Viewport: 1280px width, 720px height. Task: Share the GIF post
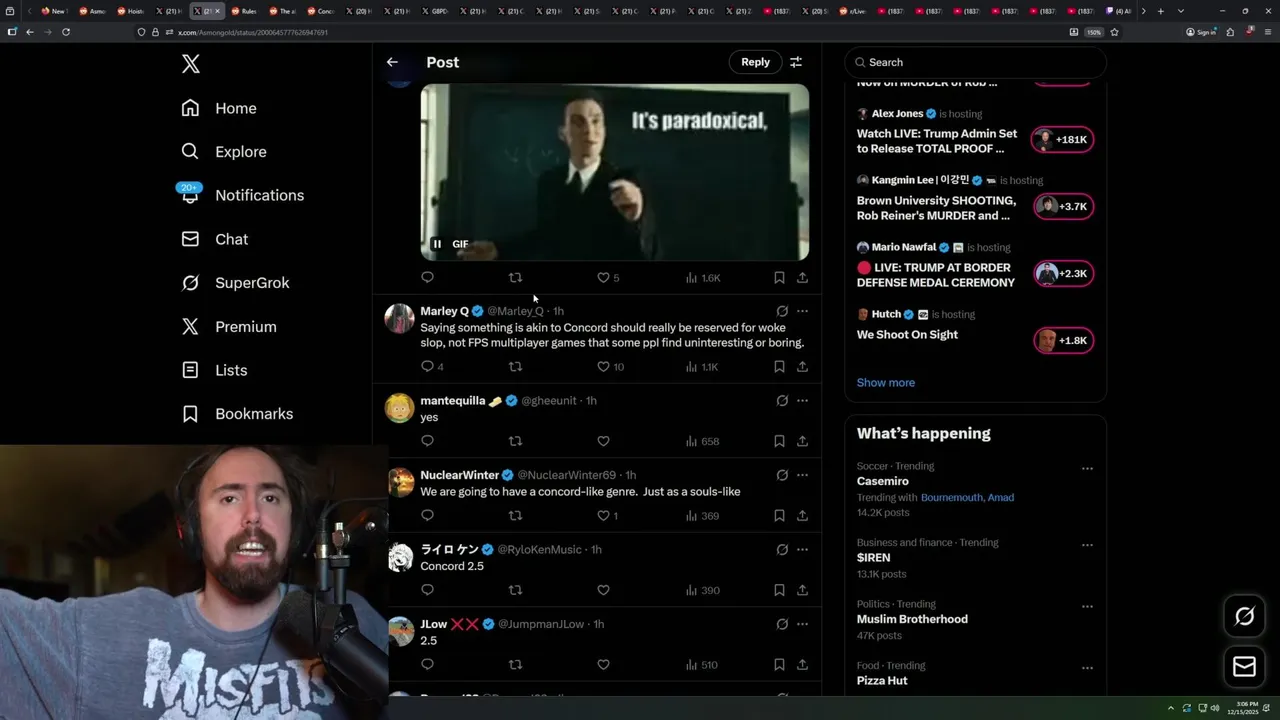[802, 277]
